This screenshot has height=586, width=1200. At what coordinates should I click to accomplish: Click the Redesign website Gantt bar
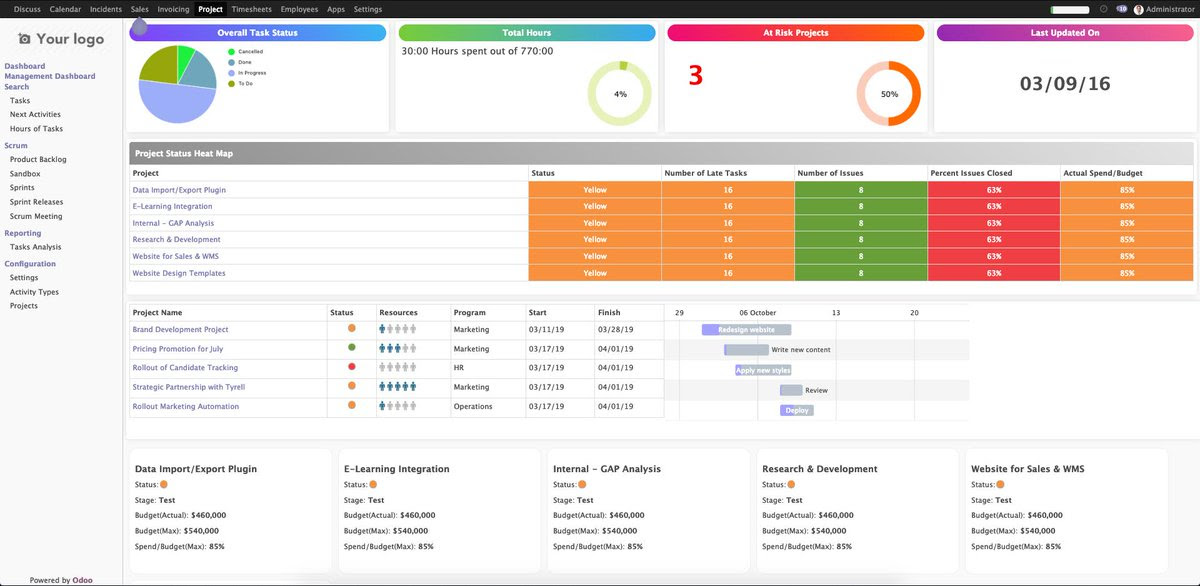point(746,329)
